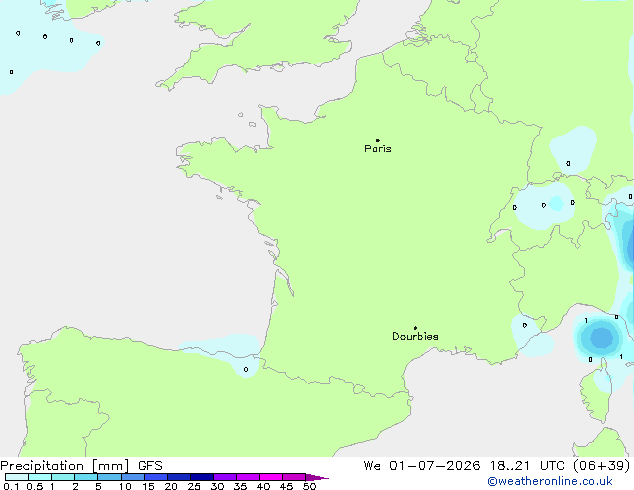
Task: Click the 'Precipitation [mm] GFS' title text
Action: tap(81, 466)
